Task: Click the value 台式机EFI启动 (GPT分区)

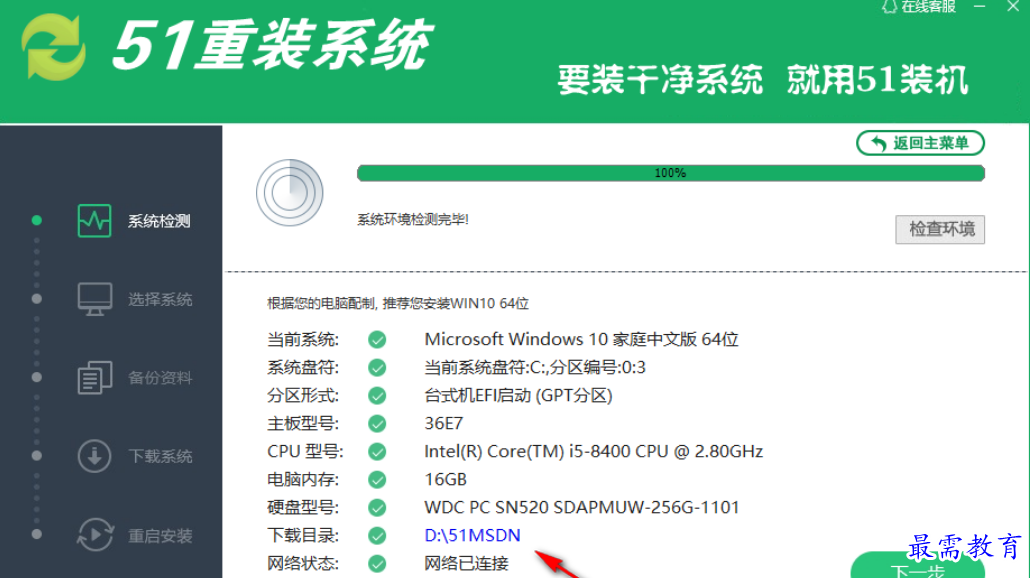Action: click(518, 395)
